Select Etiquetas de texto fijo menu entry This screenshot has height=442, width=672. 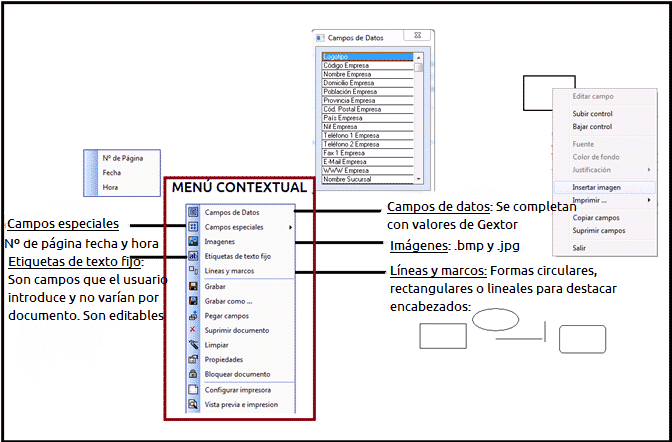[x=241, y=256]
